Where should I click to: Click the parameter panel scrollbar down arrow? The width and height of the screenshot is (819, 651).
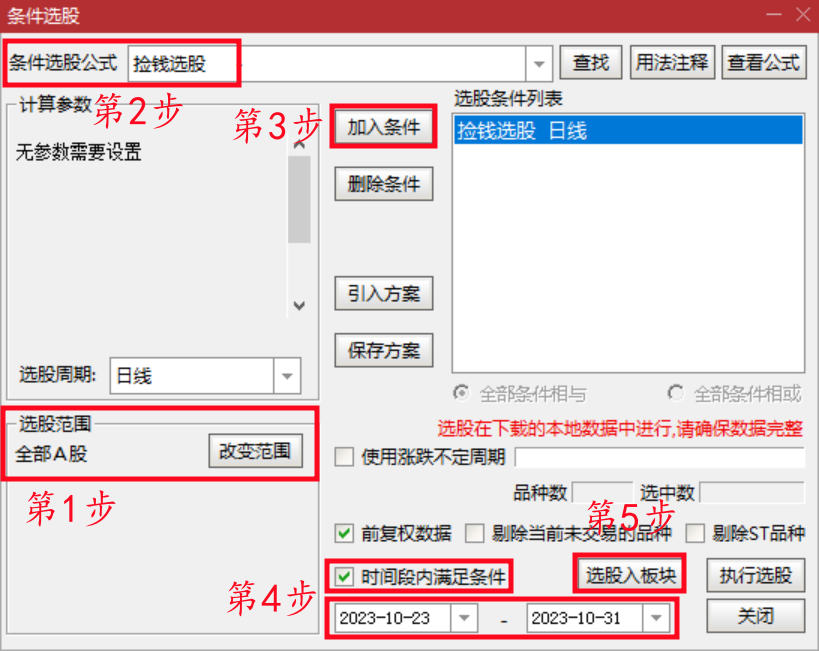(299, 306)
